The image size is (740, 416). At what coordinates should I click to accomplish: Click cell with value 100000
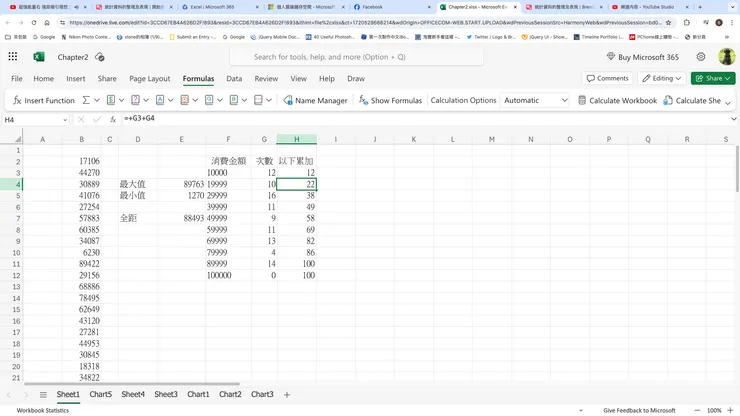[x=228, y=275]
